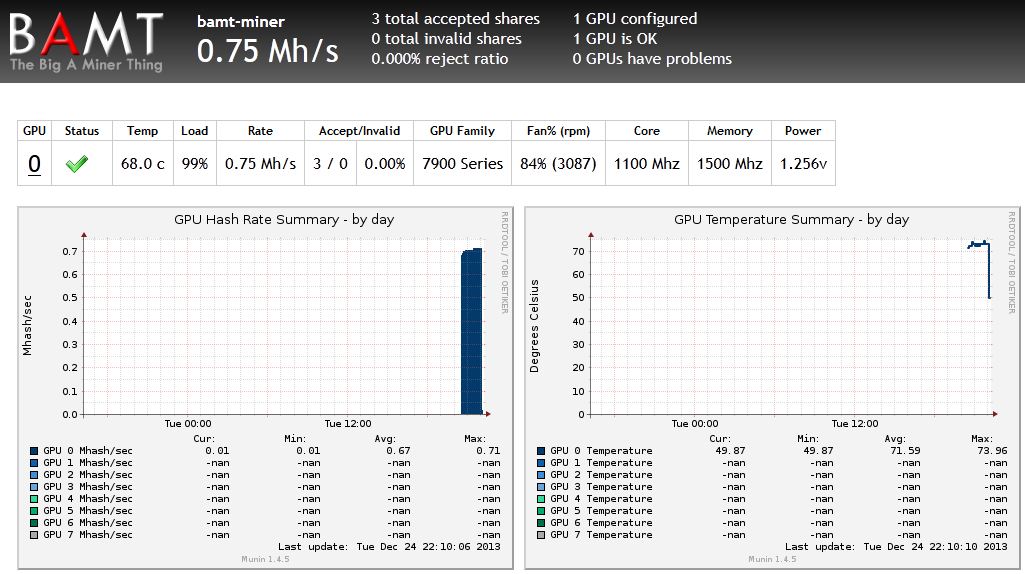Click the GPU 0 Temperature legend swatch
This screenshot has width=1025, height=574.
(x=541, y=451)
